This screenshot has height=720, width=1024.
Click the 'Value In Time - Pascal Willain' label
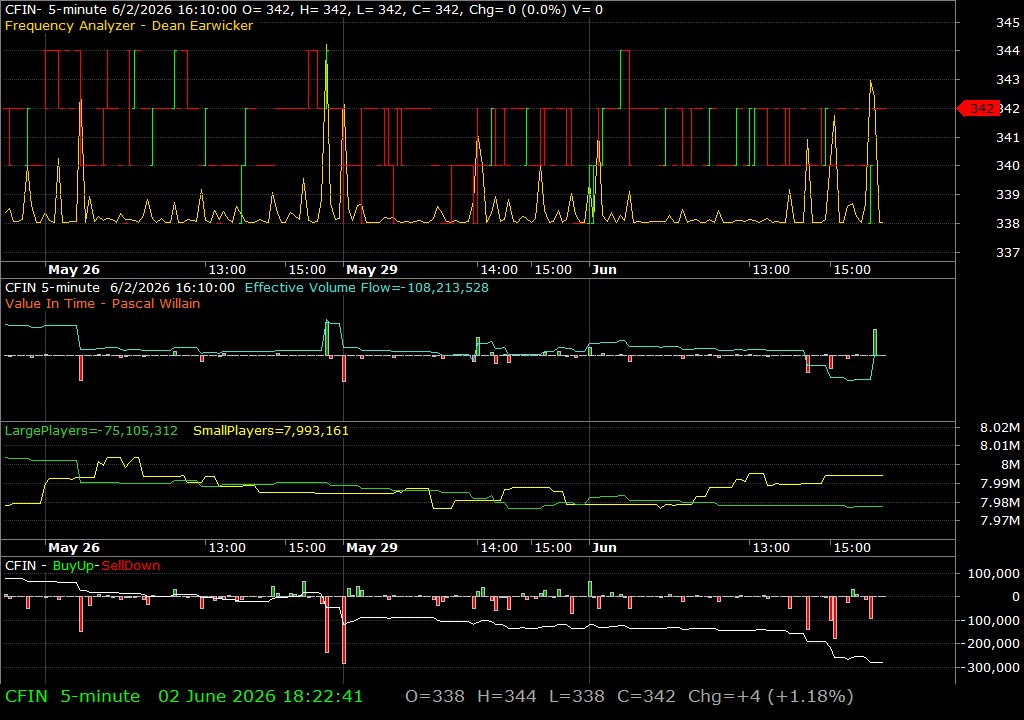[103, 303]
